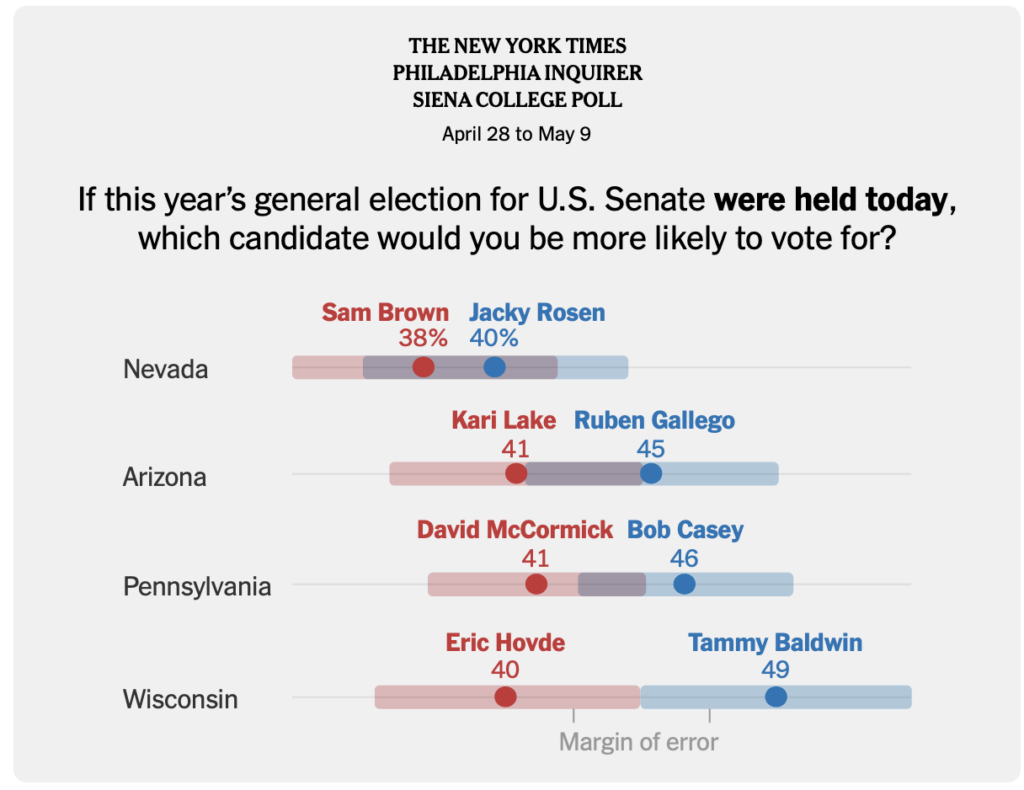Screen dimensions: 1024x790
Task: Select Tammy Baldwin's blue poll dot
Action: [x=775, y=697]
